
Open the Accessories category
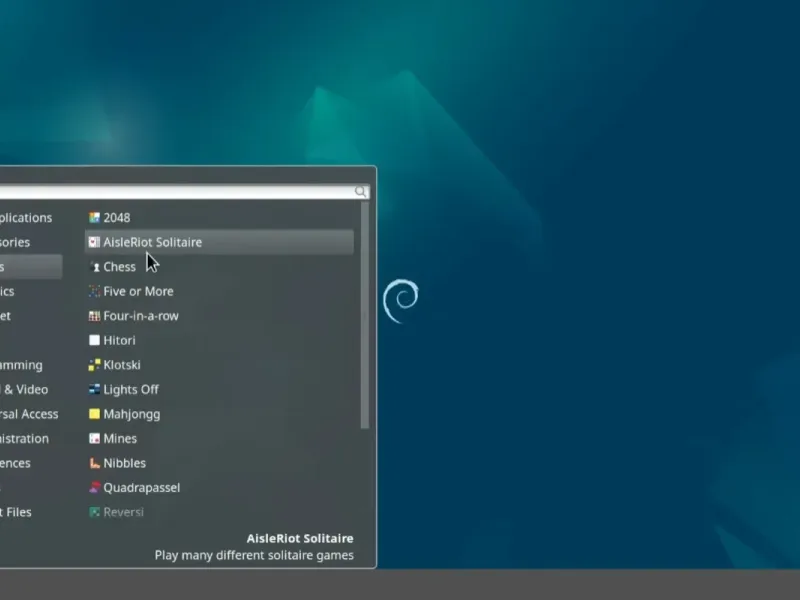point(31,242)
